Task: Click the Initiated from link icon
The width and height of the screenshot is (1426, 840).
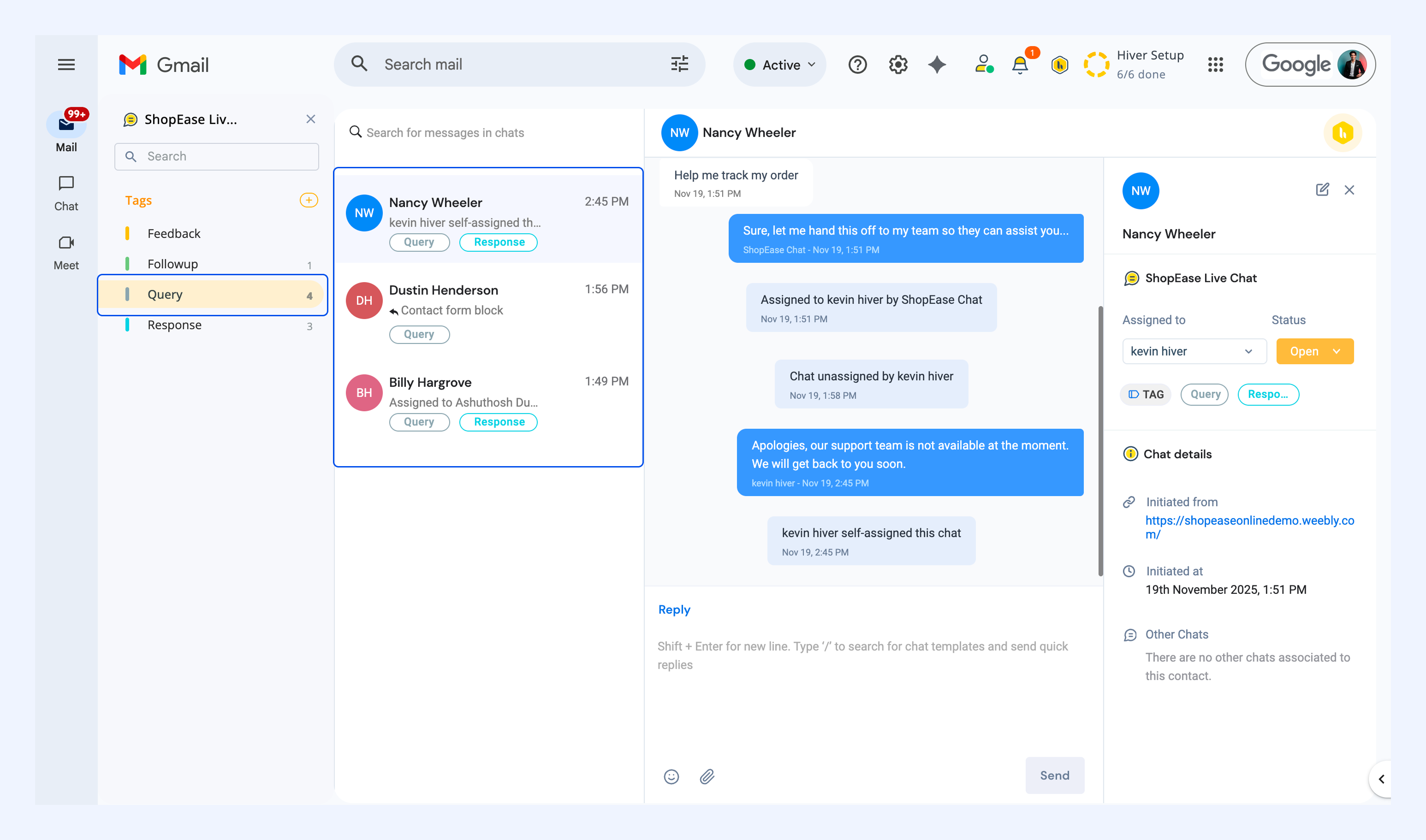Action: click(x=1129, y=502)
